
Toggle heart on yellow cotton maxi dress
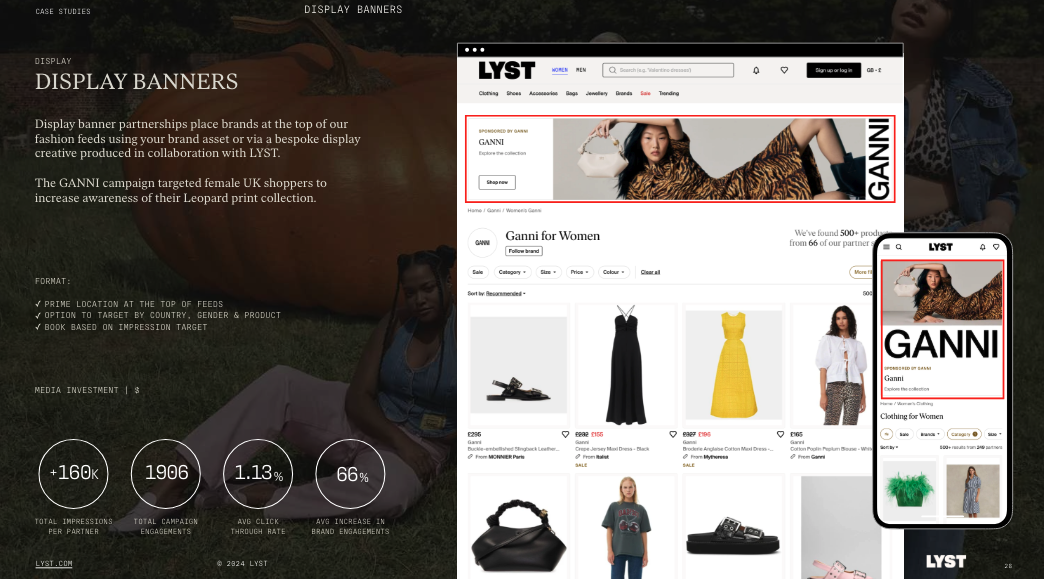tap(778, 435)
